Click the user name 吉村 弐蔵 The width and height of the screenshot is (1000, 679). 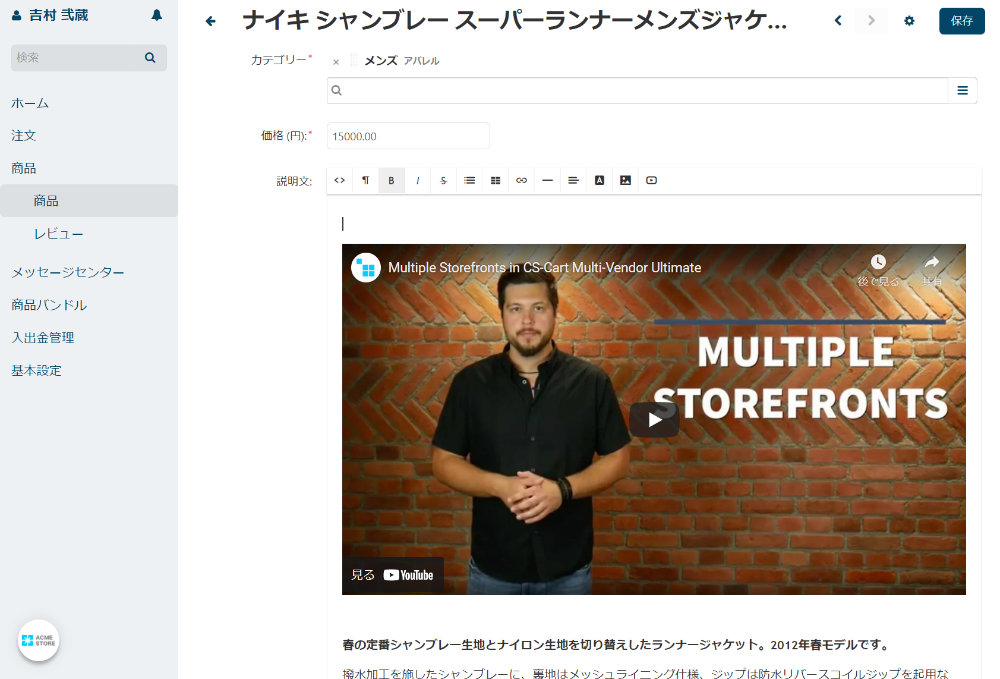tap(59, 15)
